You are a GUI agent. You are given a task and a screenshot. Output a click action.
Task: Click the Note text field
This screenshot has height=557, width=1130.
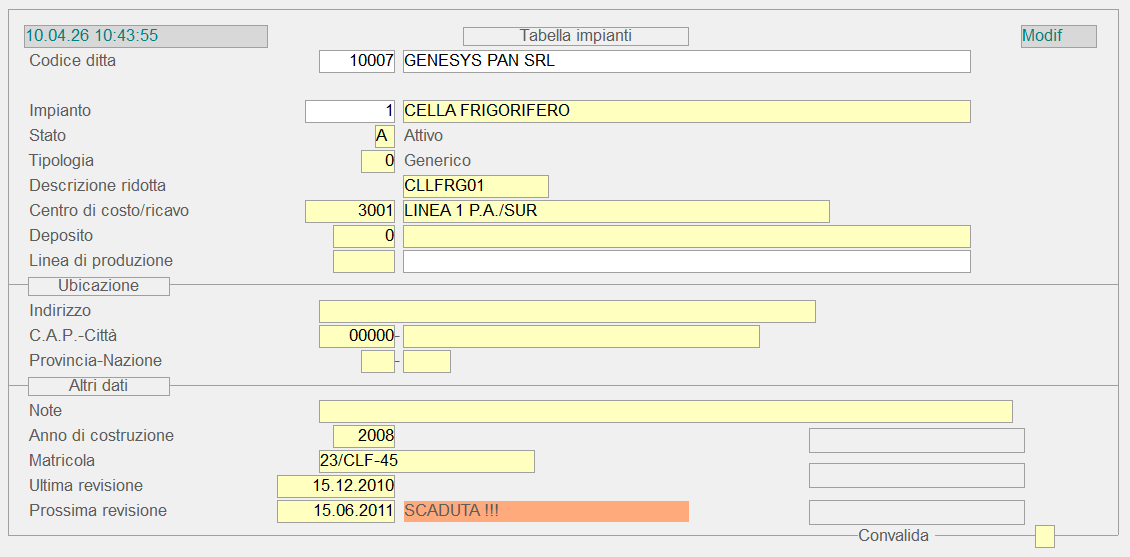click(665, 411)
